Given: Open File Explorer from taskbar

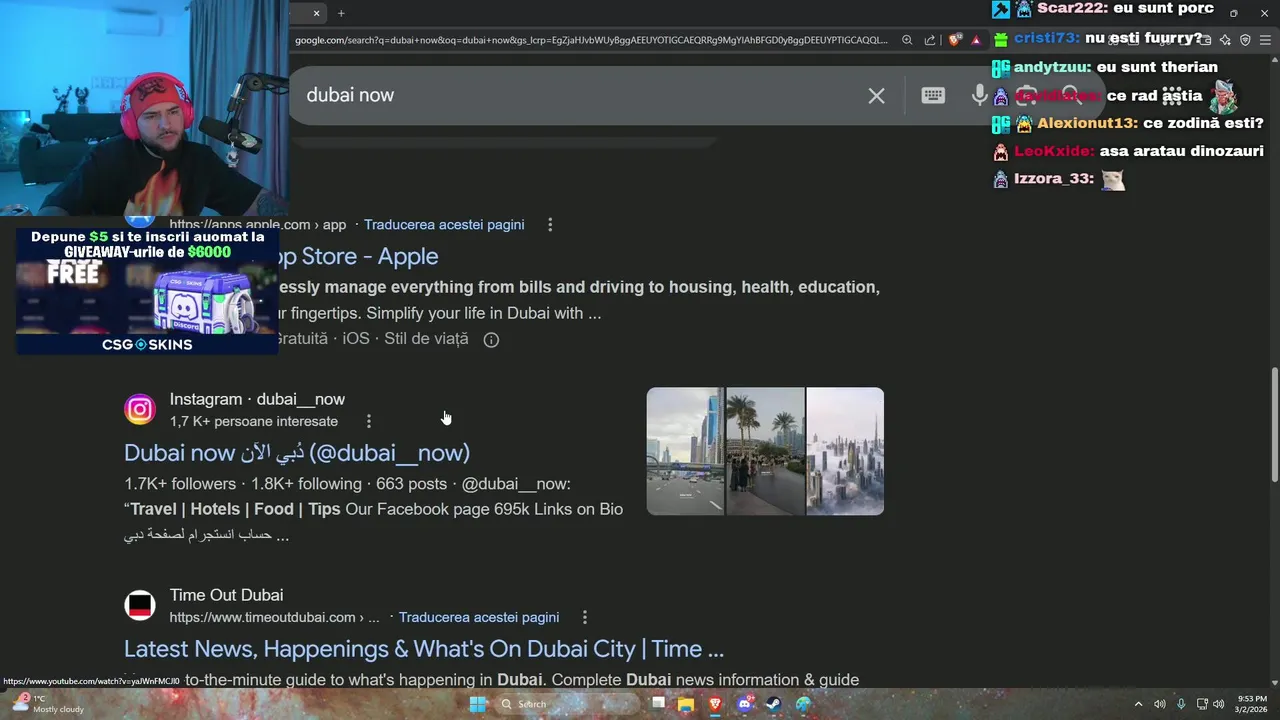Looking at the screenshot, I should click(686, 704).
